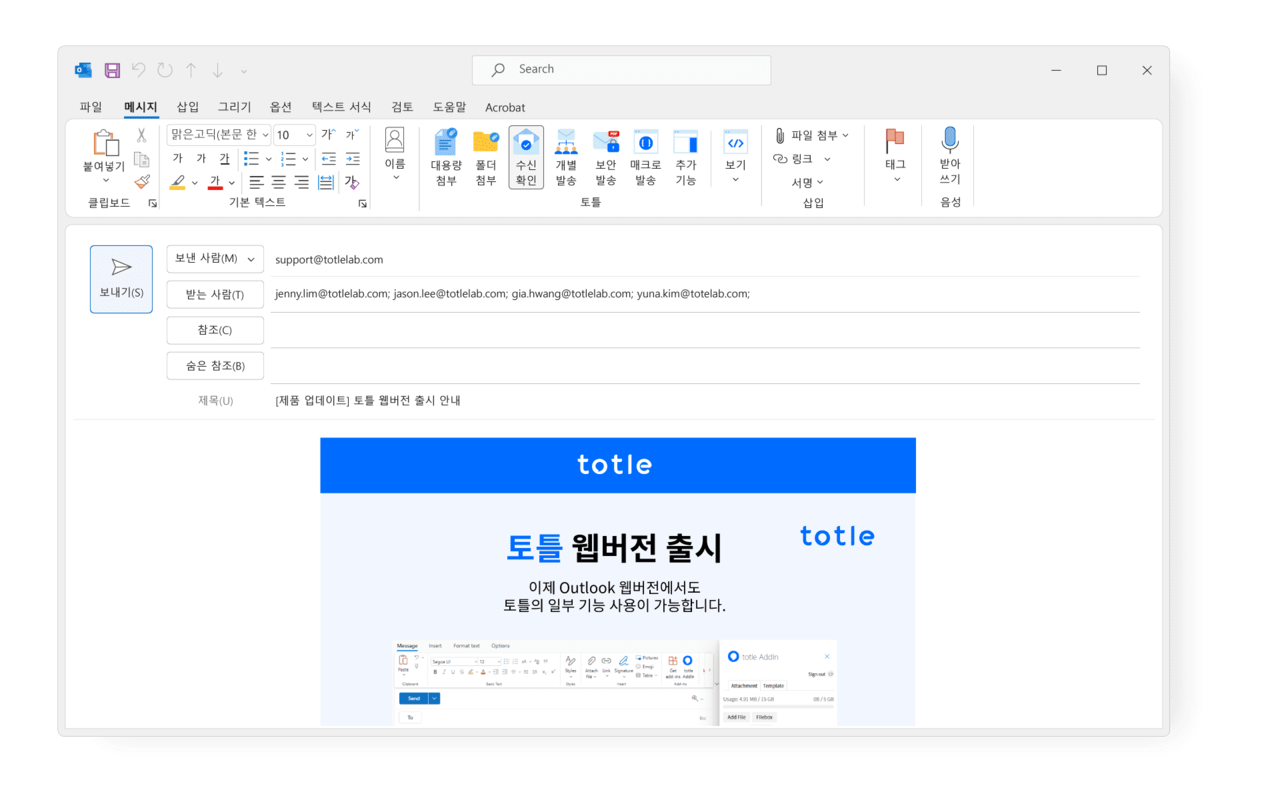Viewport: 1280px width, 800px height.
Task: Align text left
Action: click(257, 182)
